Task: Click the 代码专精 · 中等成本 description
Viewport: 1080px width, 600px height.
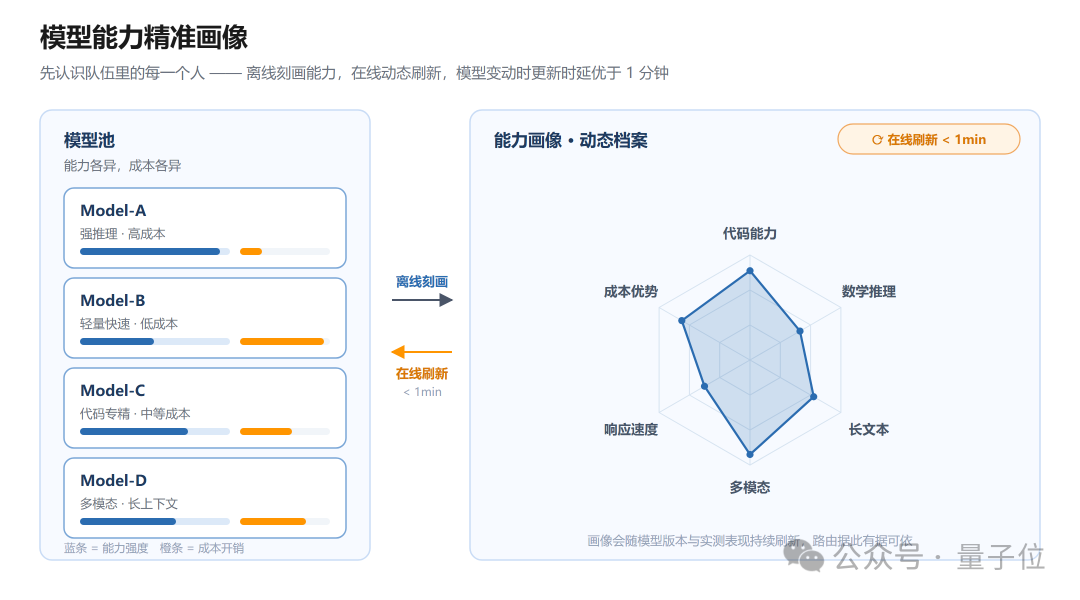Action: 135,414
